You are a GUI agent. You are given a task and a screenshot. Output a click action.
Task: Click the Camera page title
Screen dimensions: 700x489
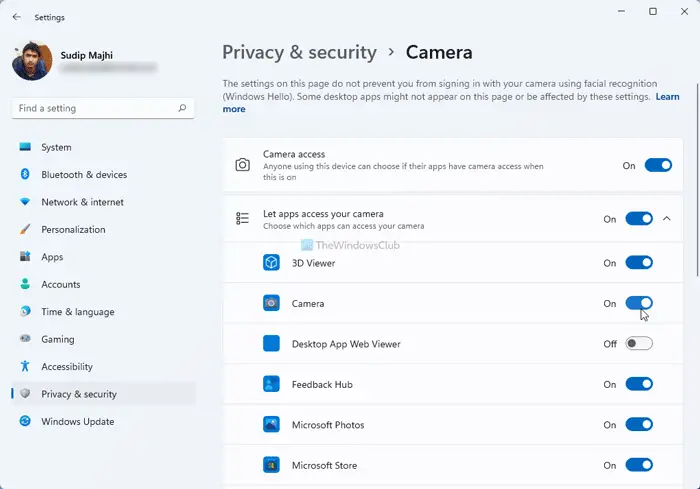tap(439, 52)
